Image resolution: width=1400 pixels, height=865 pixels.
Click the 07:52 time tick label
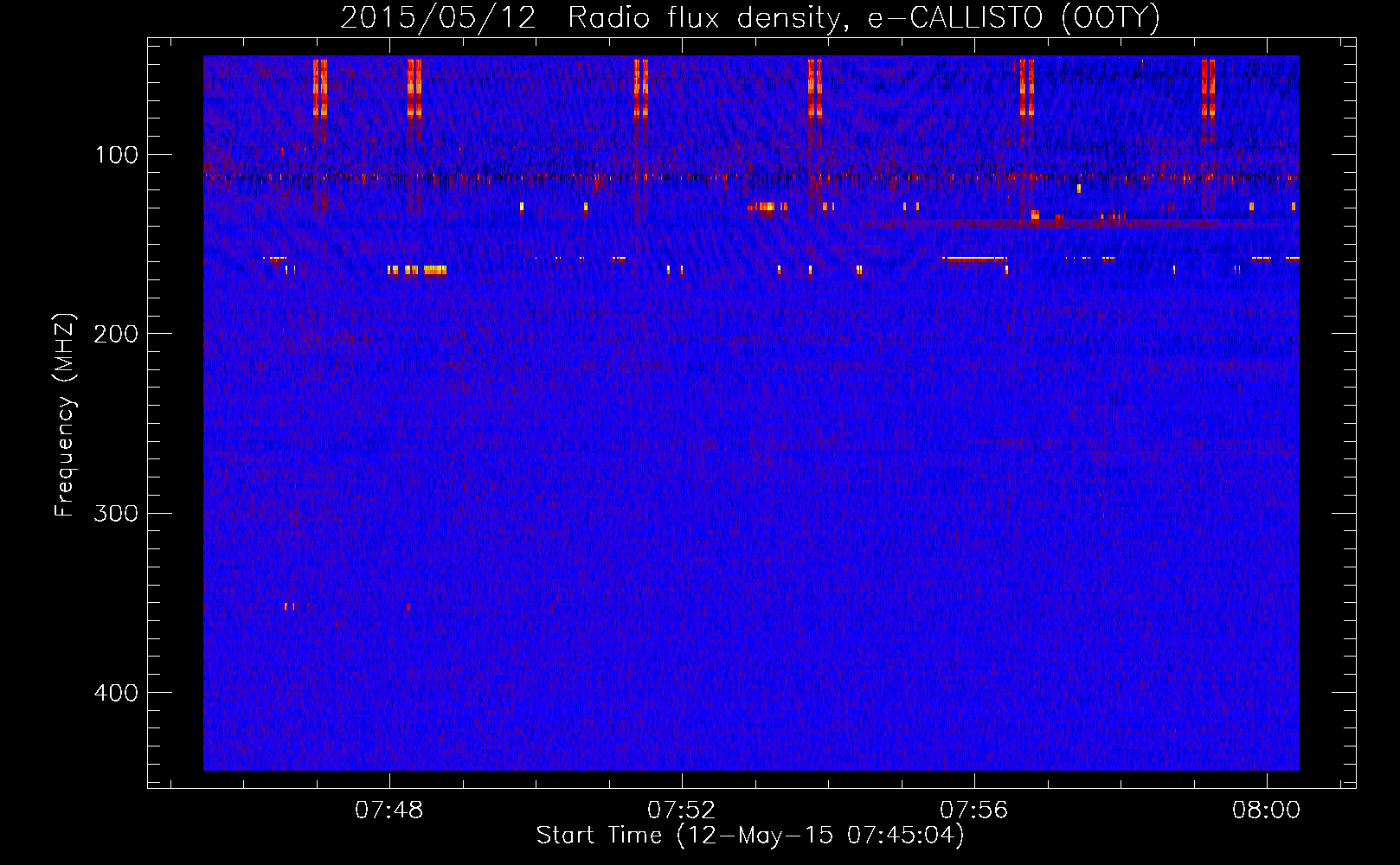pyautogui.click(x=682, y=811)
